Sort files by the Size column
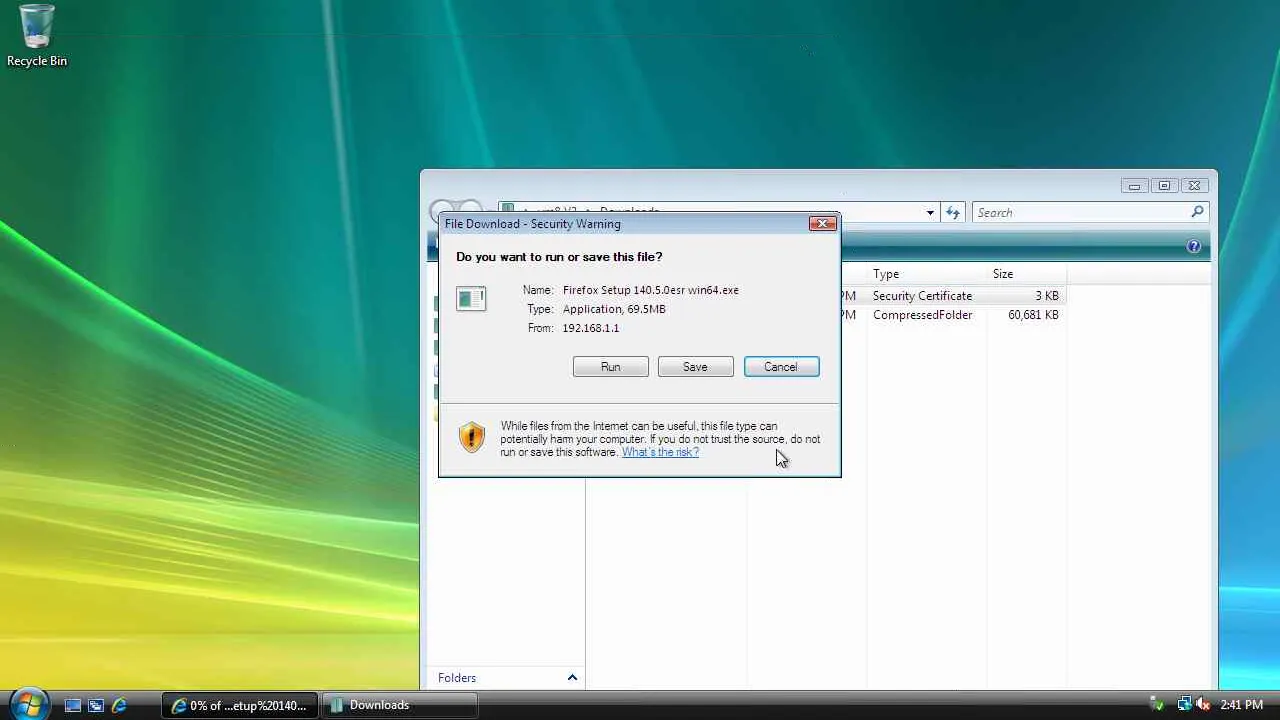The image size is (1280, 720). 1026,274
